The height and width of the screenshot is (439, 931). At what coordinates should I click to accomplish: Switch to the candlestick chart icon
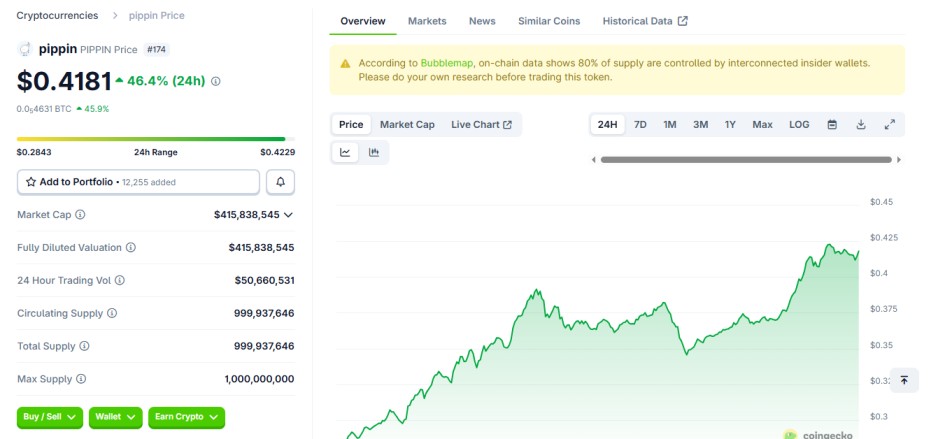pyautogui.click(x=373, y=153)
